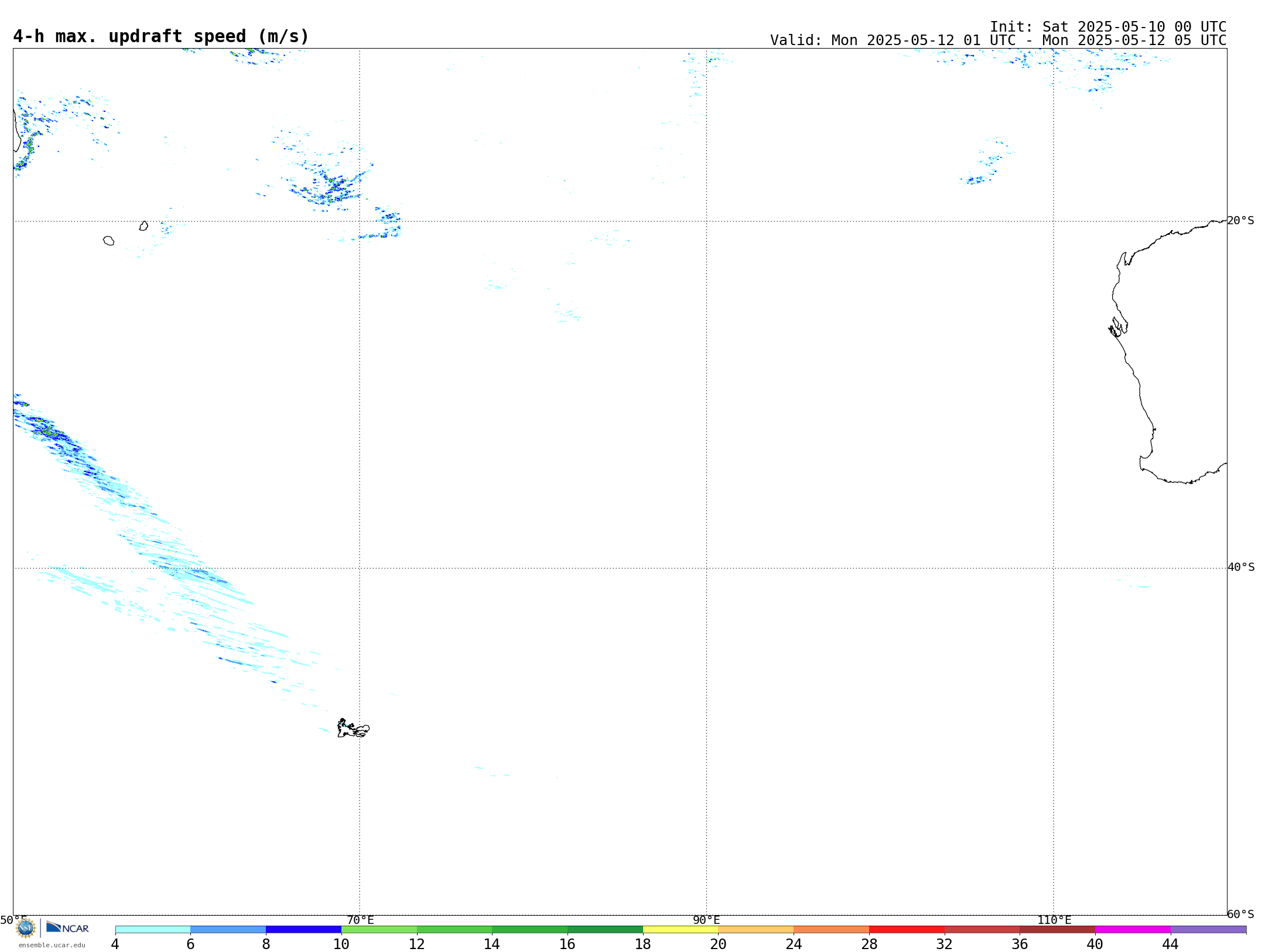The height and width of the screenshot is (952, 1265).
Task: Click the purple above-44 colorbar swatch
Action: (1208, 930)
